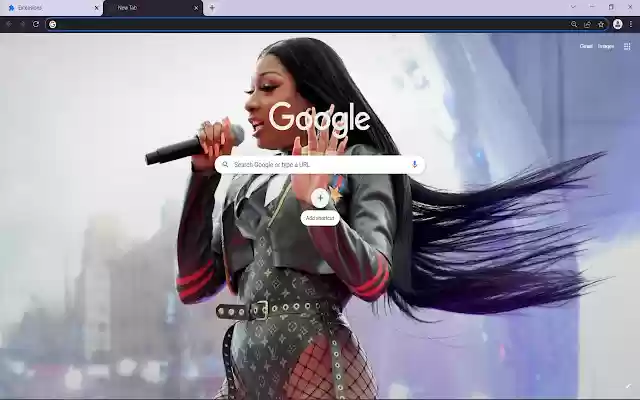The height and width of the screenshot is (400, 640).
Task: Focus the Search Google or type a URL box
Action: click(320, 164)
